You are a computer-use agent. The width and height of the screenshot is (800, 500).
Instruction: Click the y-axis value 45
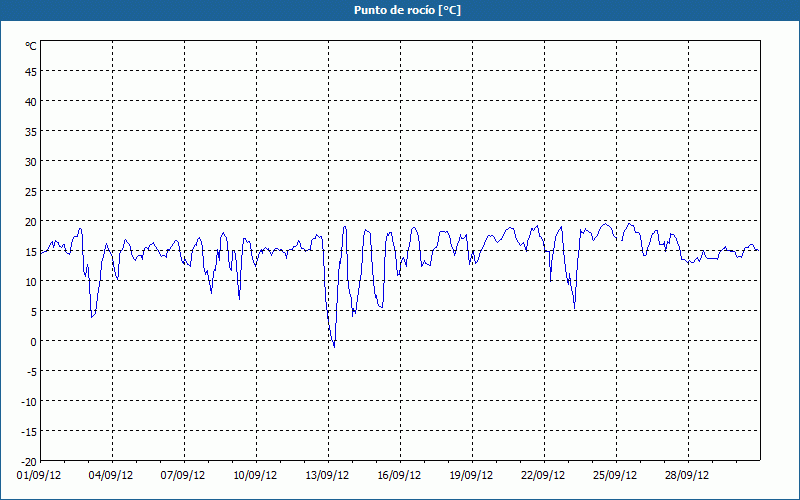(x=31, y=72)
